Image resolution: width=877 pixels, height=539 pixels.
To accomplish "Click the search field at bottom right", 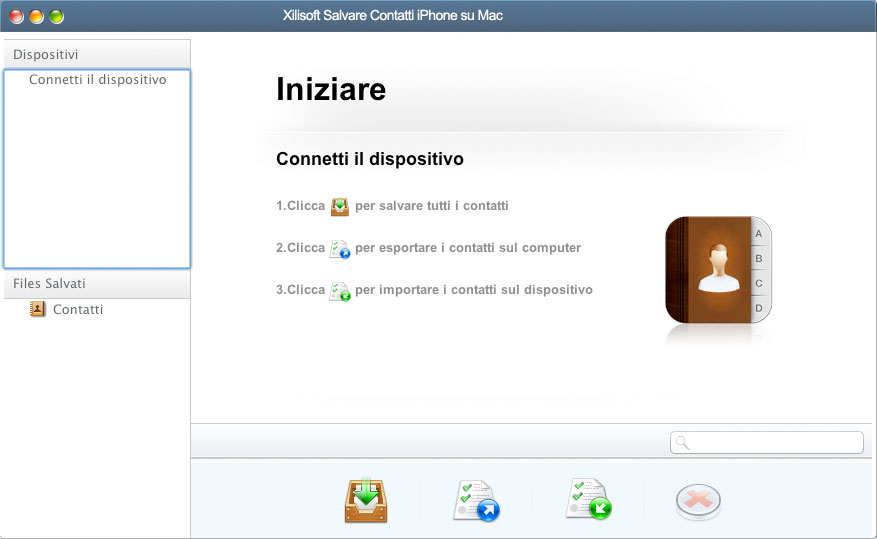I will click(x=767, y=443).
